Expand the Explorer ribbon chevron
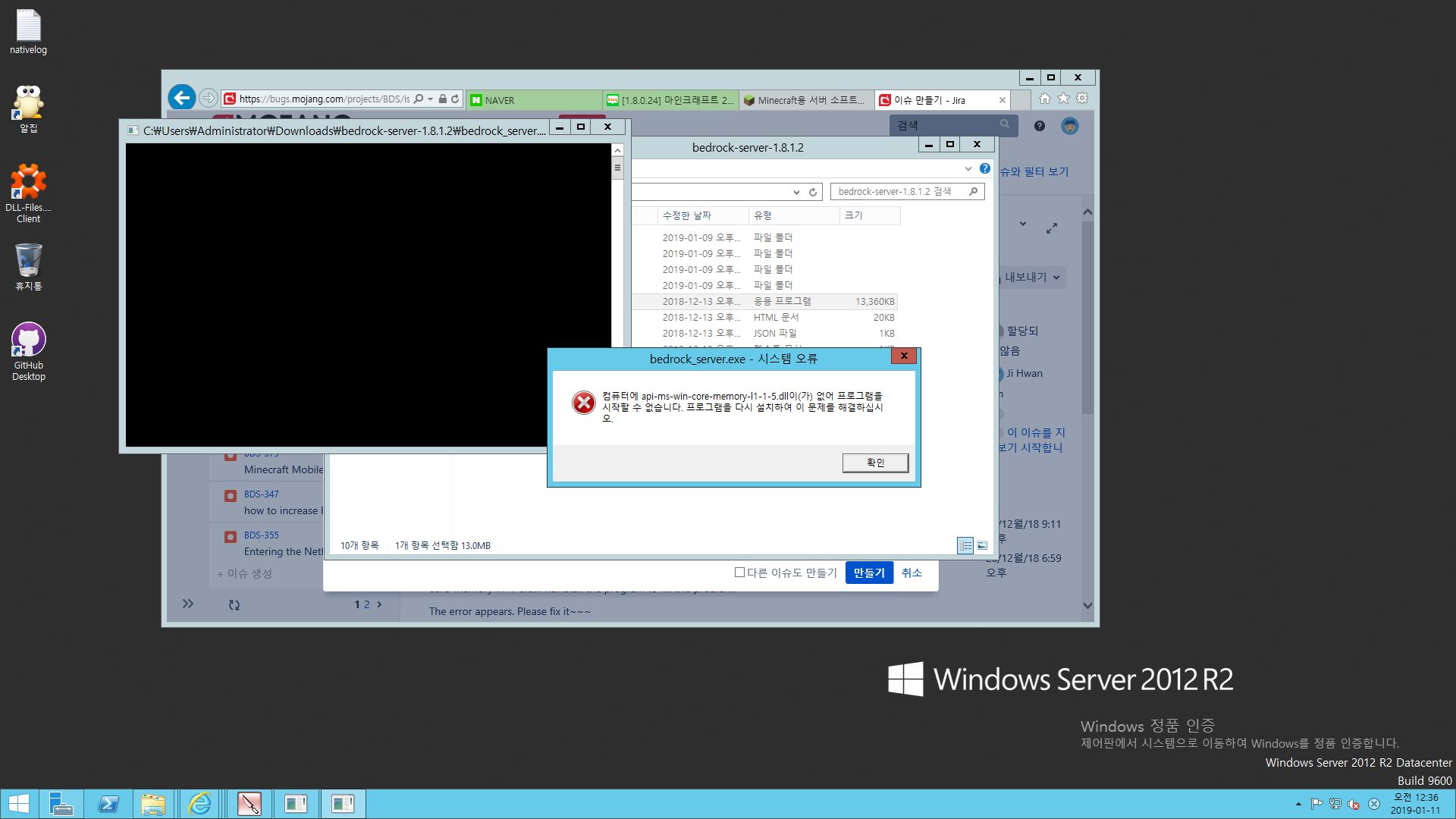This screenshot has height=819, width=1456. click(x=968, y=168)
